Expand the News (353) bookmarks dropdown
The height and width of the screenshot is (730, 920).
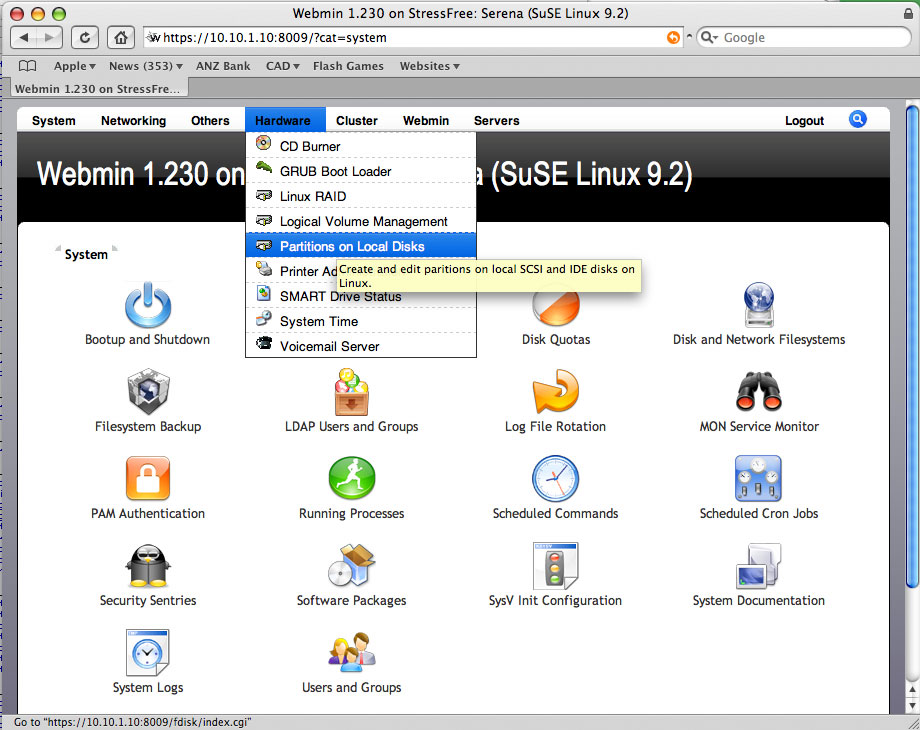point(146,66)
